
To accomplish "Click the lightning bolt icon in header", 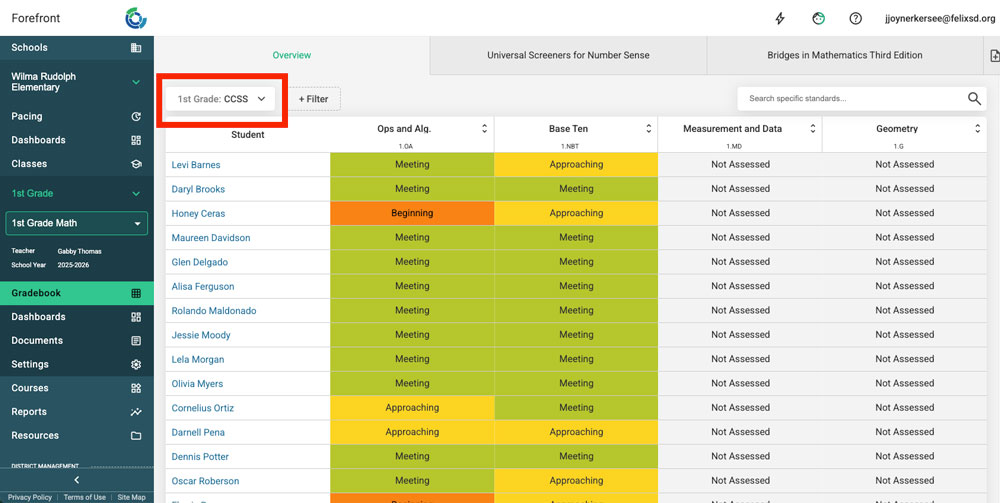I will point(781,18).
